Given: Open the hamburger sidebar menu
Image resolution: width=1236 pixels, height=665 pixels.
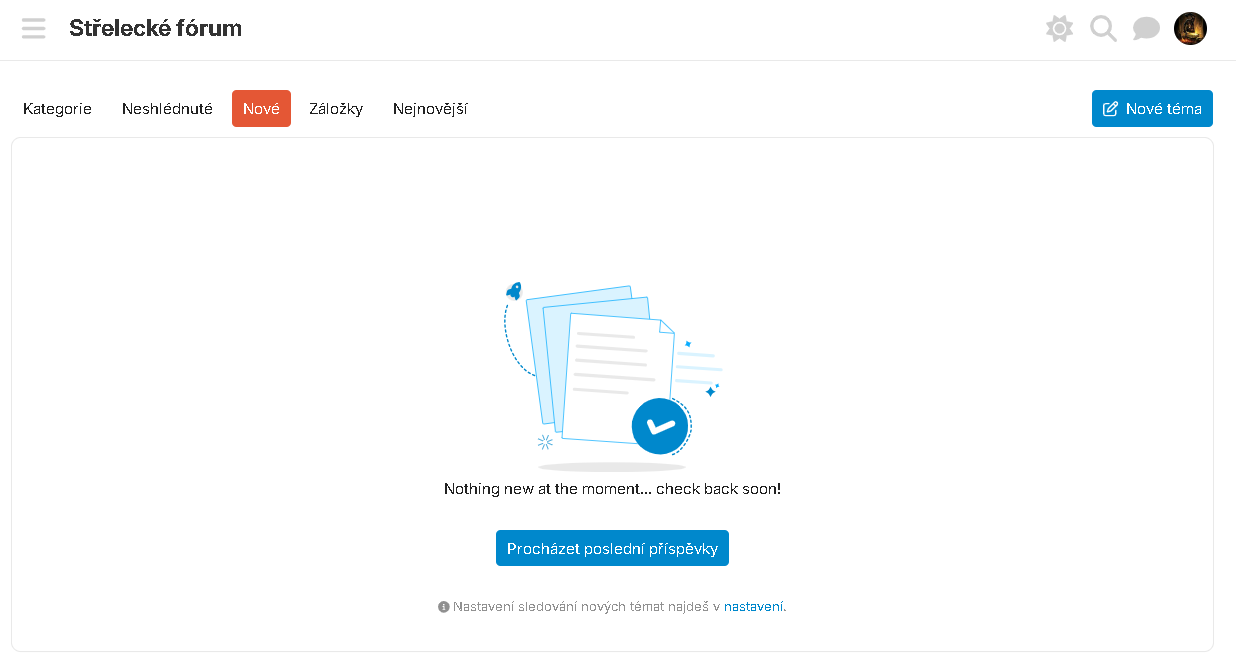Looking at the screenshot, I should [34, 28].
